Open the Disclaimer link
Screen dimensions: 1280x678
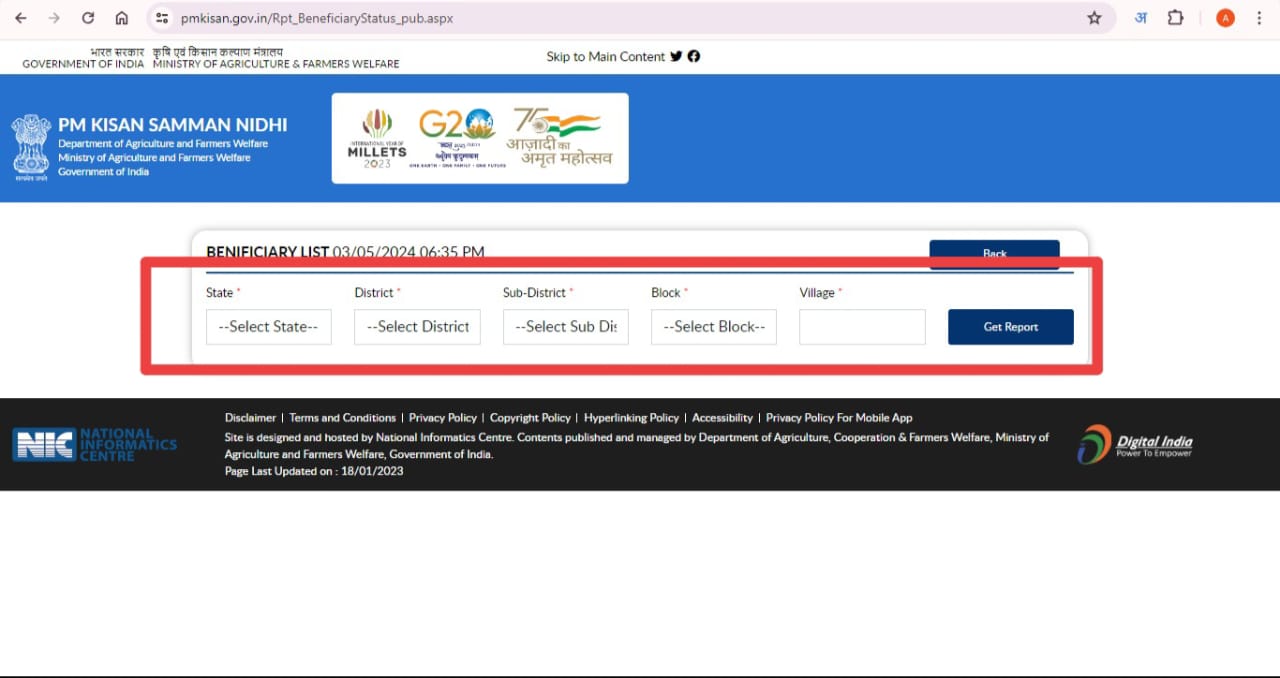pos(250,418)
